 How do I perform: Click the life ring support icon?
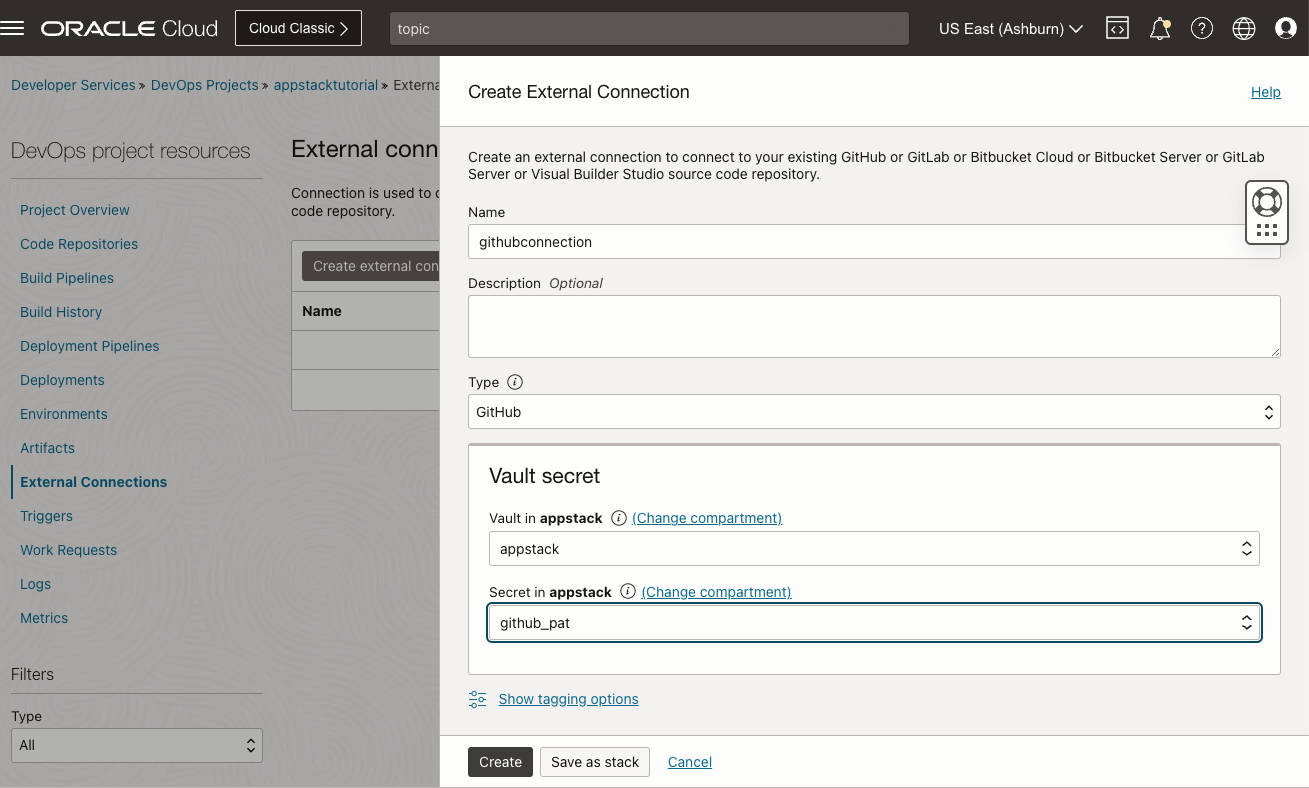tap(1267, 201)
